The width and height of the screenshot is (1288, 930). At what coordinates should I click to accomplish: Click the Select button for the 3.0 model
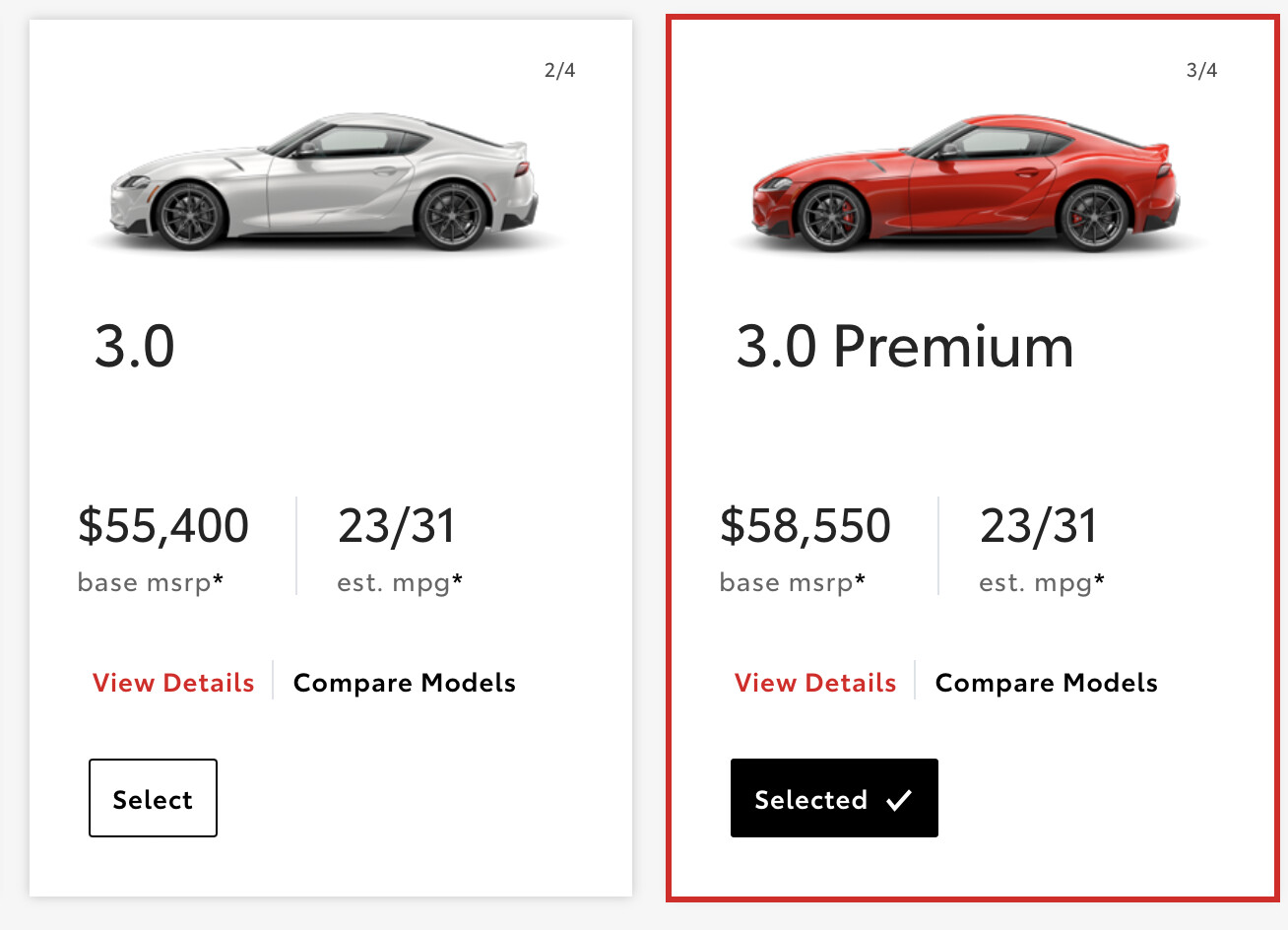click(153, 798)
